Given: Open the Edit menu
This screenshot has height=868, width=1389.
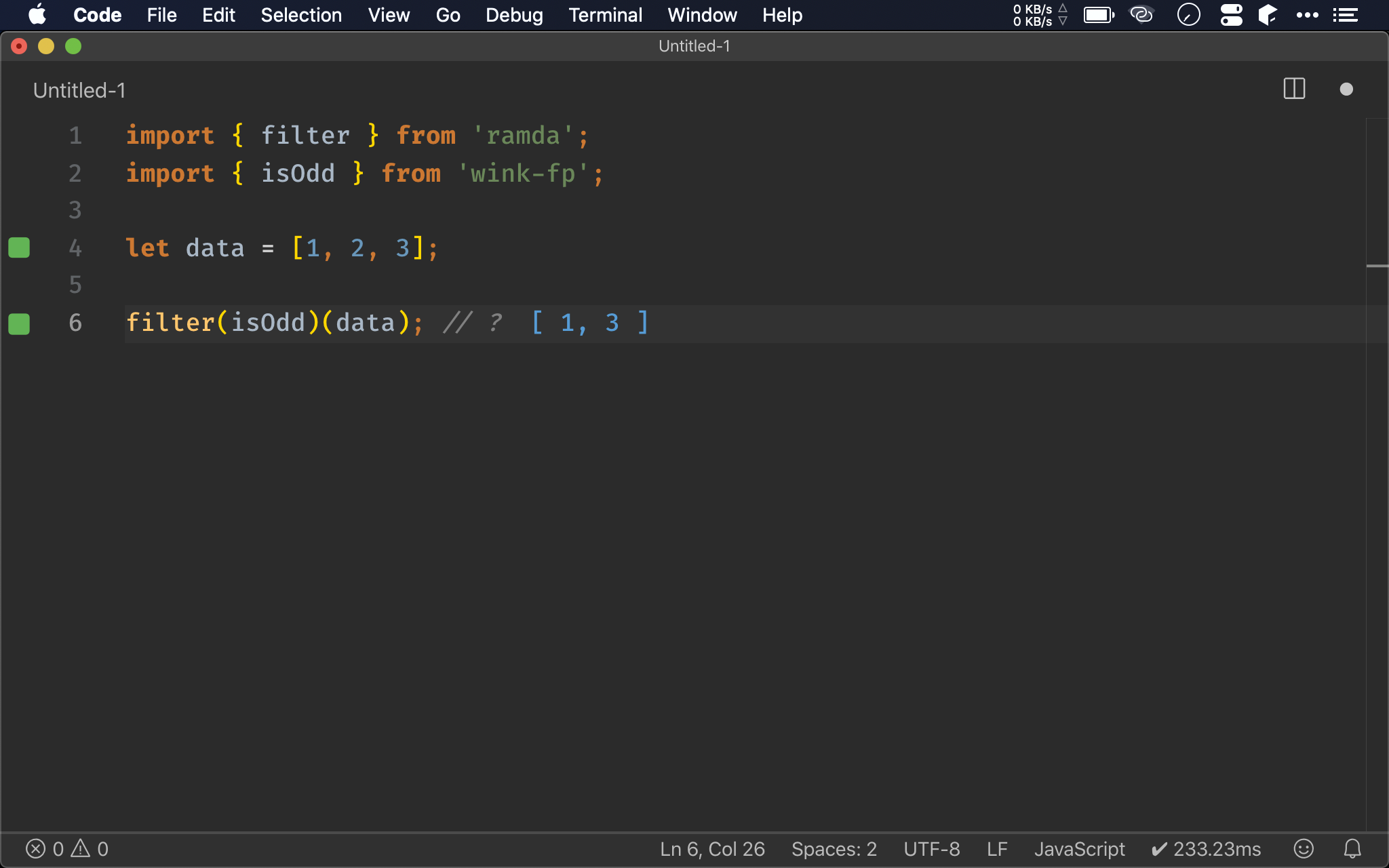Looking at the screenshot, I should tap(218, 15).
